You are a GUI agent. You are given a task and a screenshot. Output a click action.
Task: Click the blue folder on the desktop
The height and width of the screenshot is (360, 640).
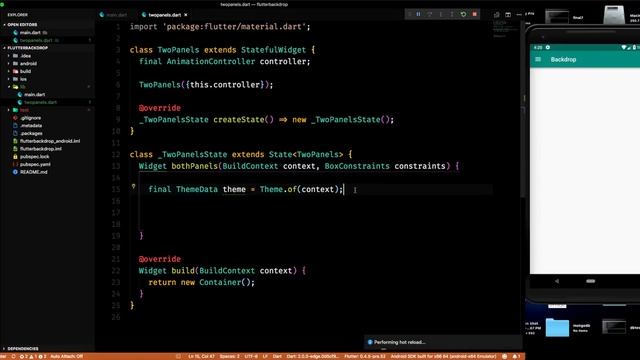click(557, 327)
